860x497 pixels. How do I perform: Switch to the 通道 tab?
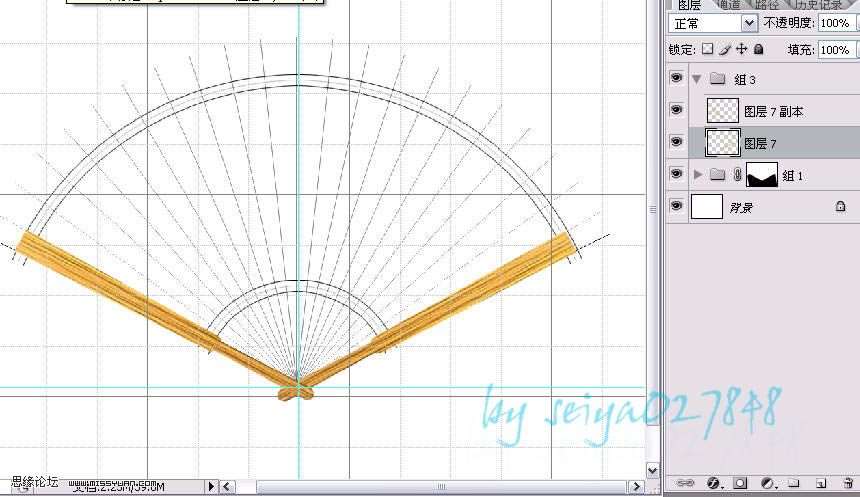(x=732, y=5)
